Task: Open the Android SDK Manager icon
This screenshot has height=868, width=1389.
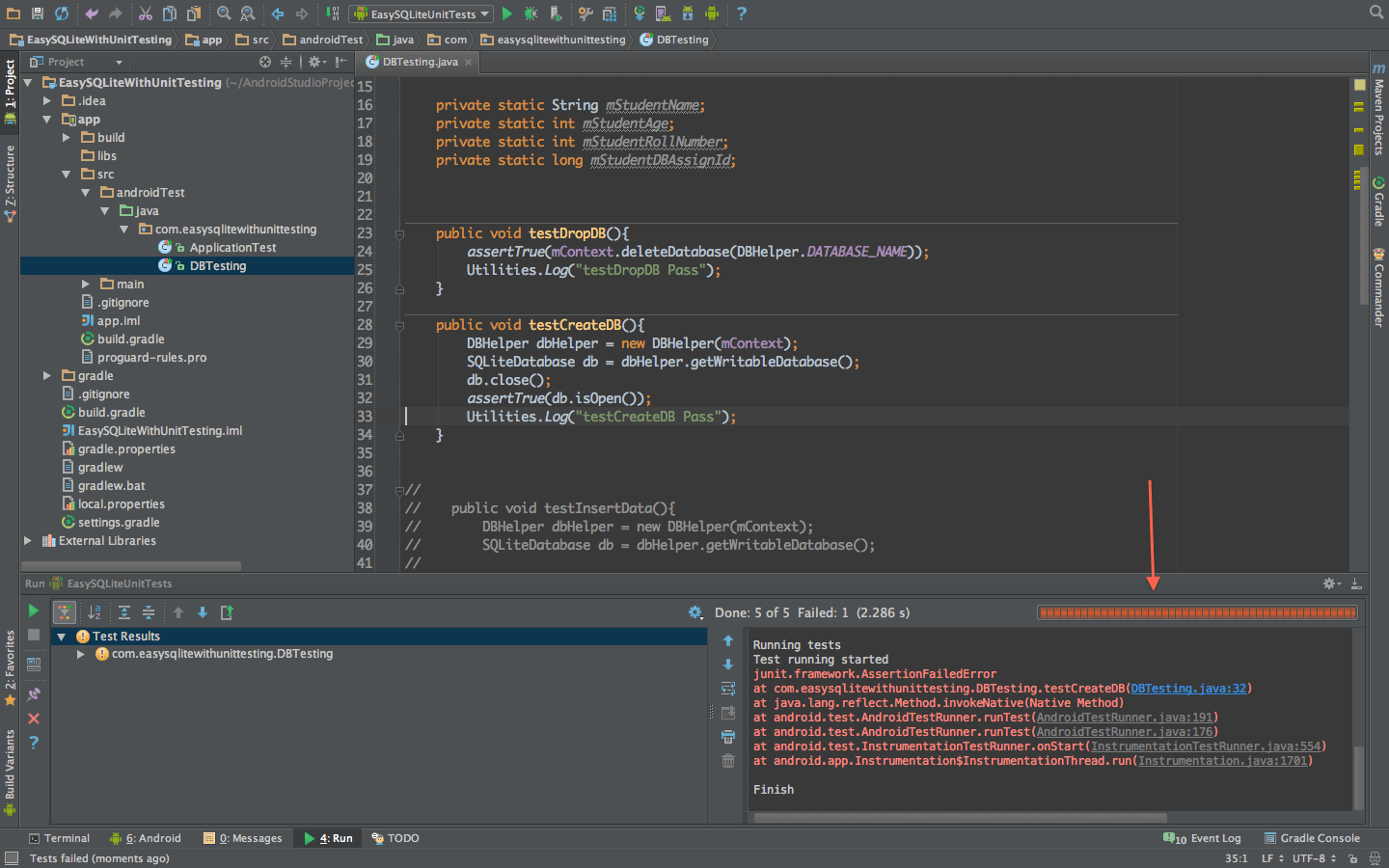Action: [x=688, y=14]
